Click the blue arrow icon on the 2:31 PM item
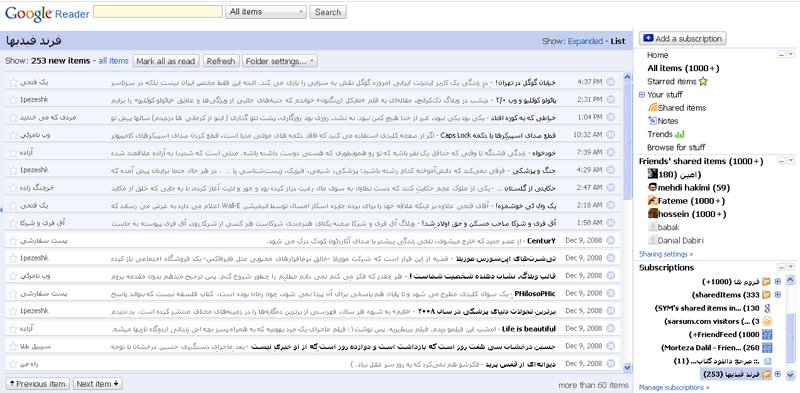The height and width of the screenshot is (393, 800). point(611,100)
